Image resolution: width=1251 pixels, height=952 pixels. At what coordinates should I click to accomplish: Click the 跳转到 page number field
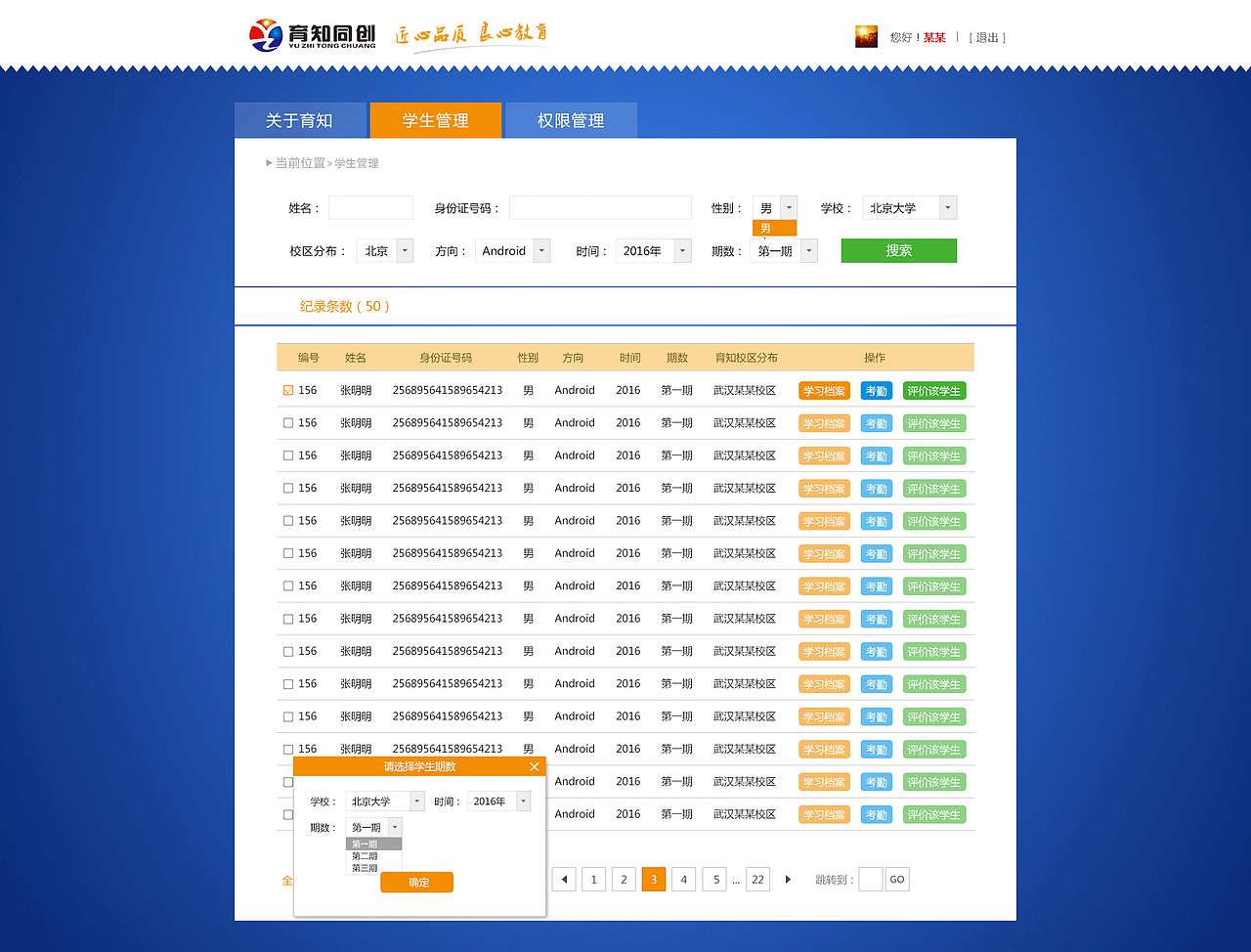point(871,880)
